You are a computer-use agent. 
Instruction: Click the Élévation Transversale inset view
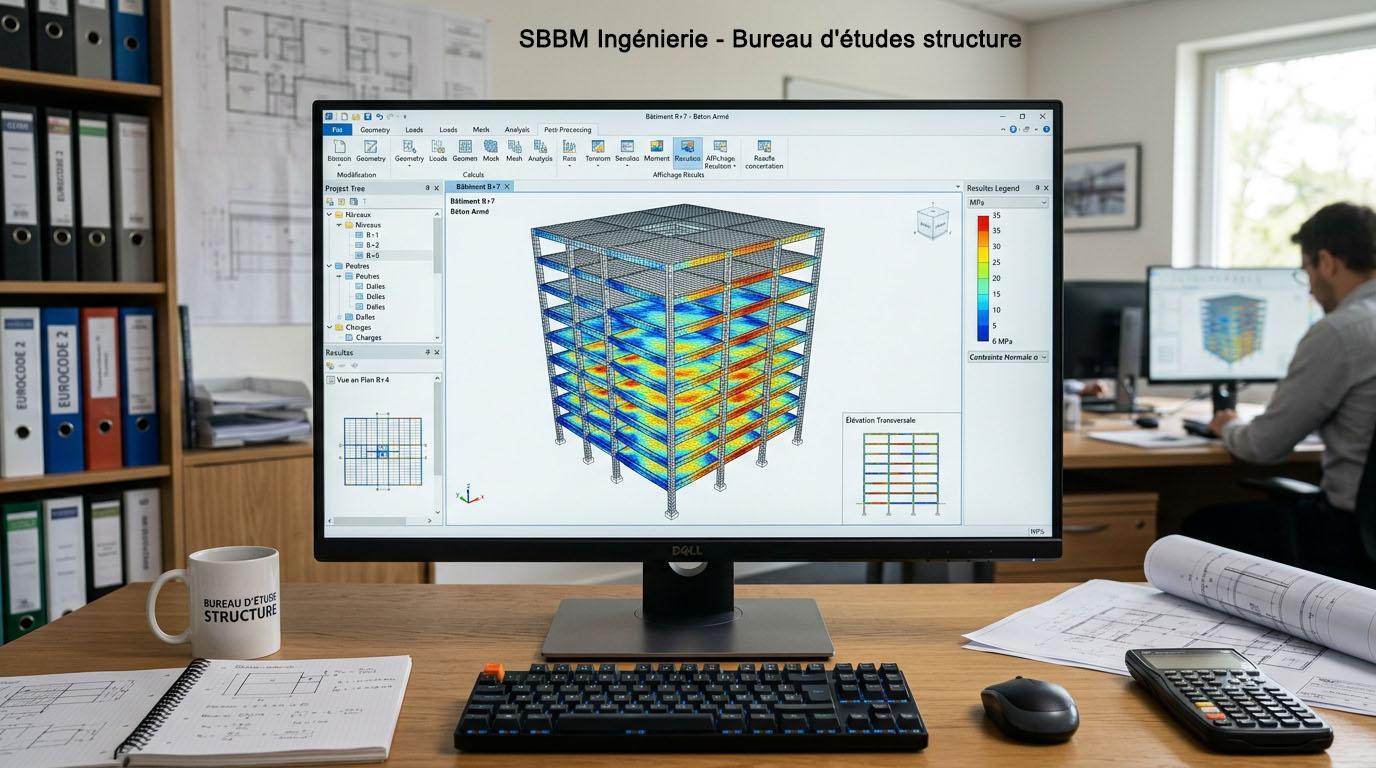[901, 468]
